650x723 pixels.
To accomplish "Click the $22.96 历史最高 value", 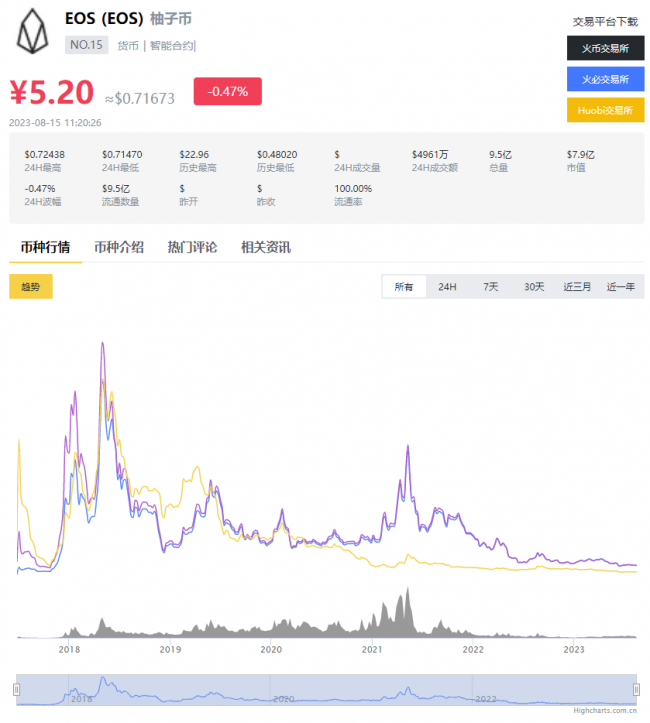I will (194, 154).
